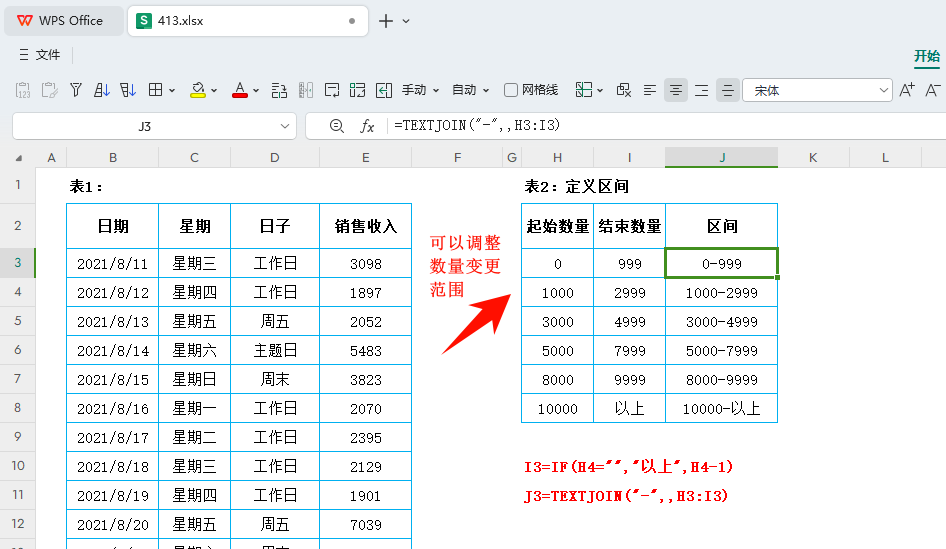Click cell 1000-2999

pyautogui.click(x=722, y=293)
